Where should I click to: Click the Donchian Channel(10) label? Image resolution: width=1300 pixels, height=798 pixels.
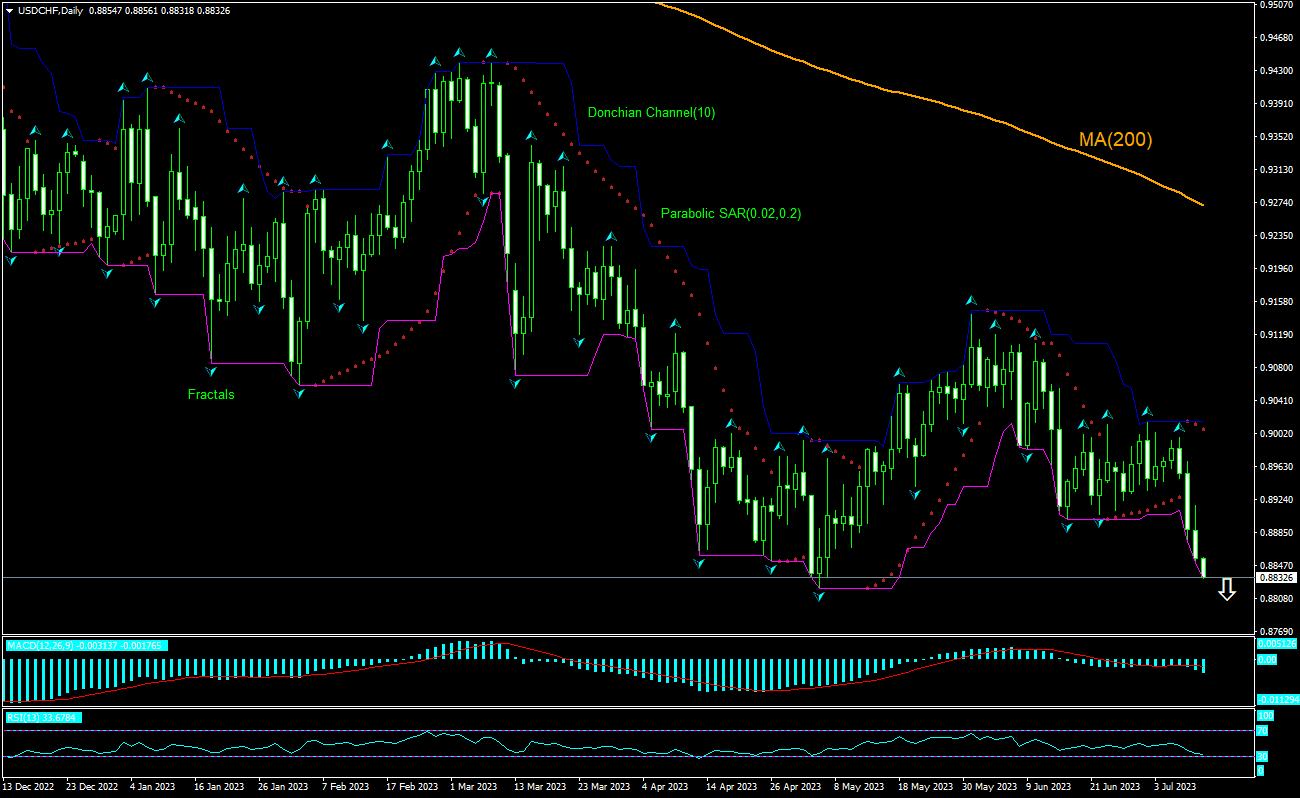pyautogui.click(x=651, y=113)
